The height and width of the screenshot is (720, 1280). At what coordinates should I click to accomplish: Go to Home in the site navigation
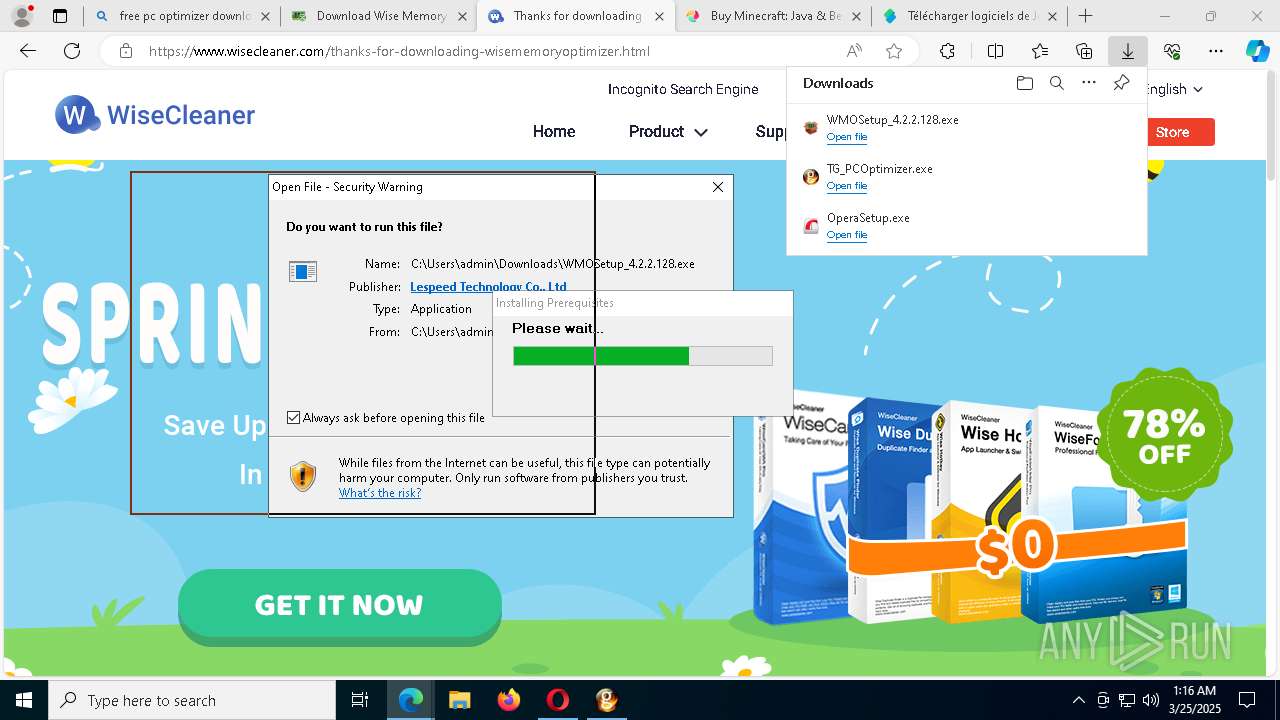(x=554, y=131)
